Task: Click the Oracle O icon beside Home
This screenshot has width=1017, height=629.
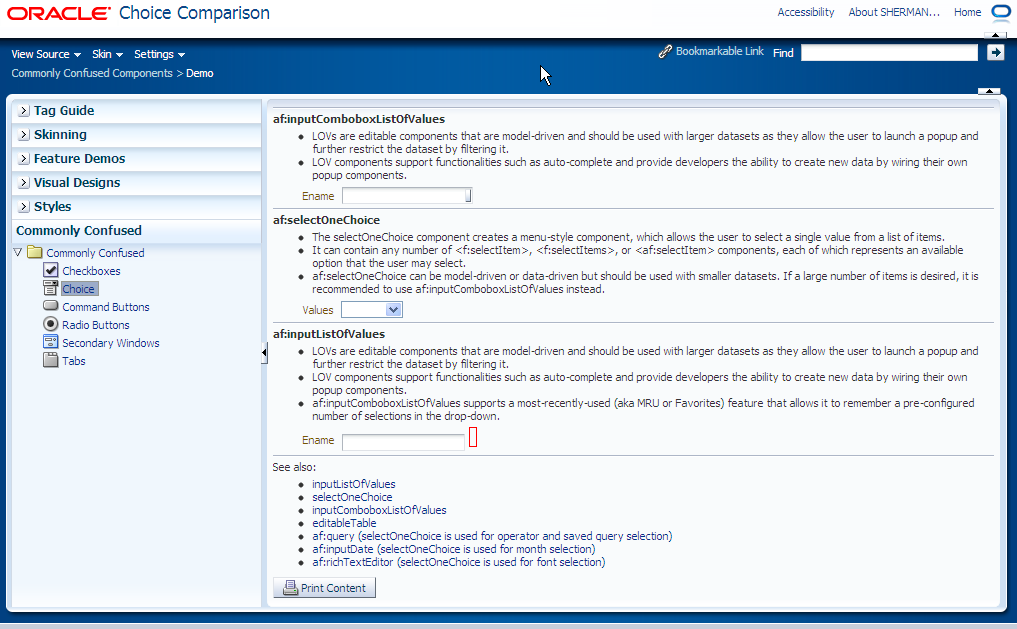Action: pos(1001,12)
